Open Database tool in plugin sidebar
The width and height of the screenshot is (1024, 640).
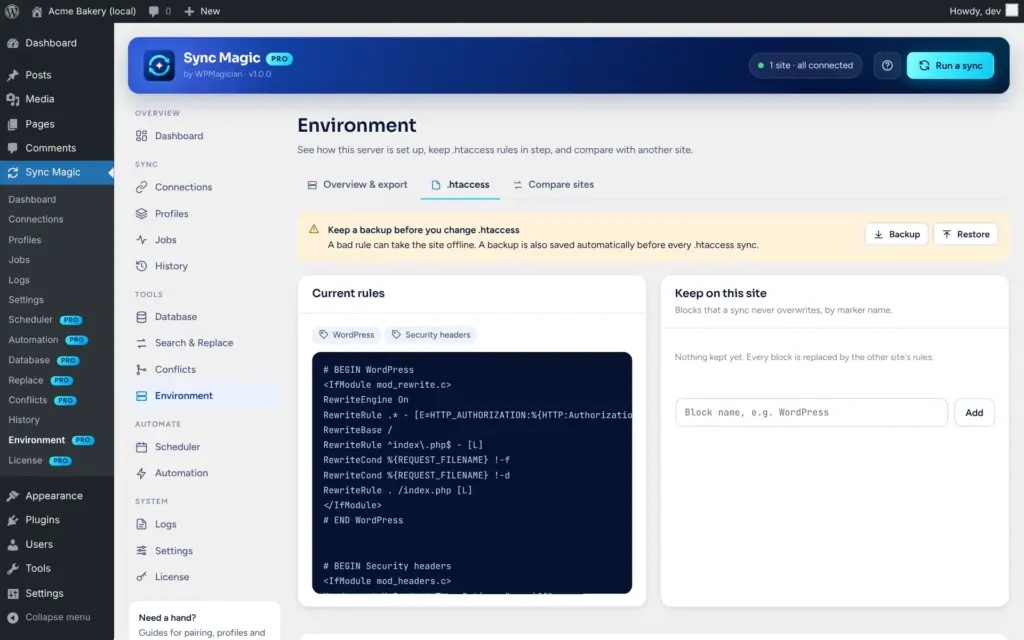[x=204, y=317]
